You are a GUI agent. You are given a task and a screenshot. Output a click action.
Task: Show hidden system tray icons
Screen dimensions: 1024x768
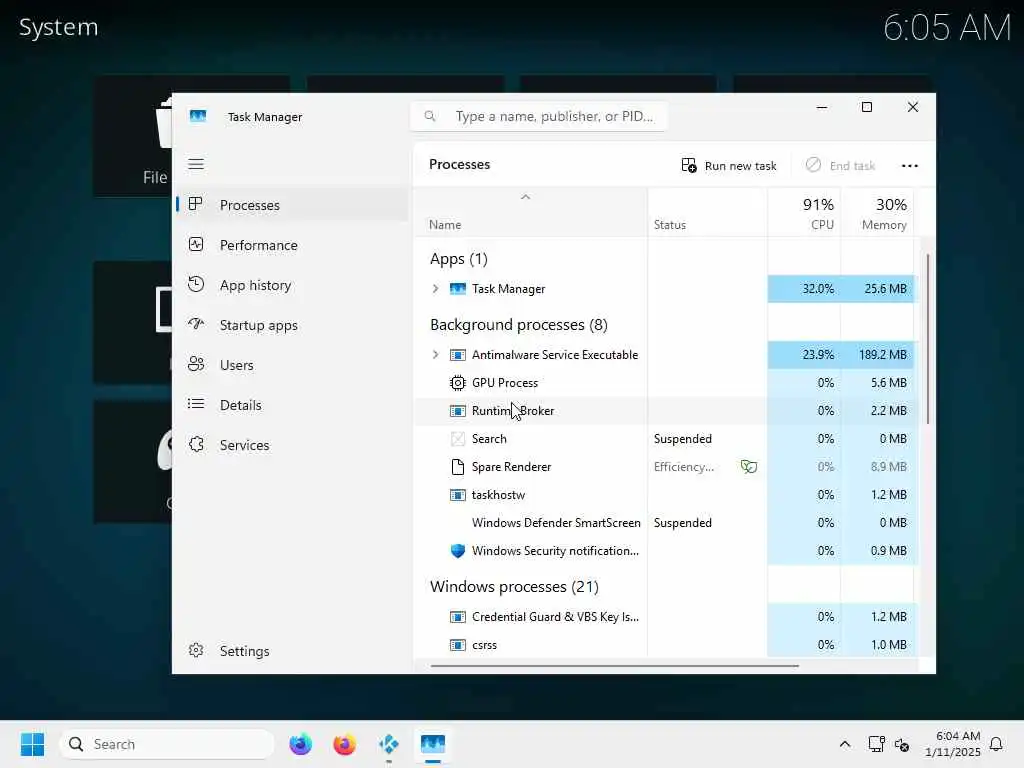844,744
